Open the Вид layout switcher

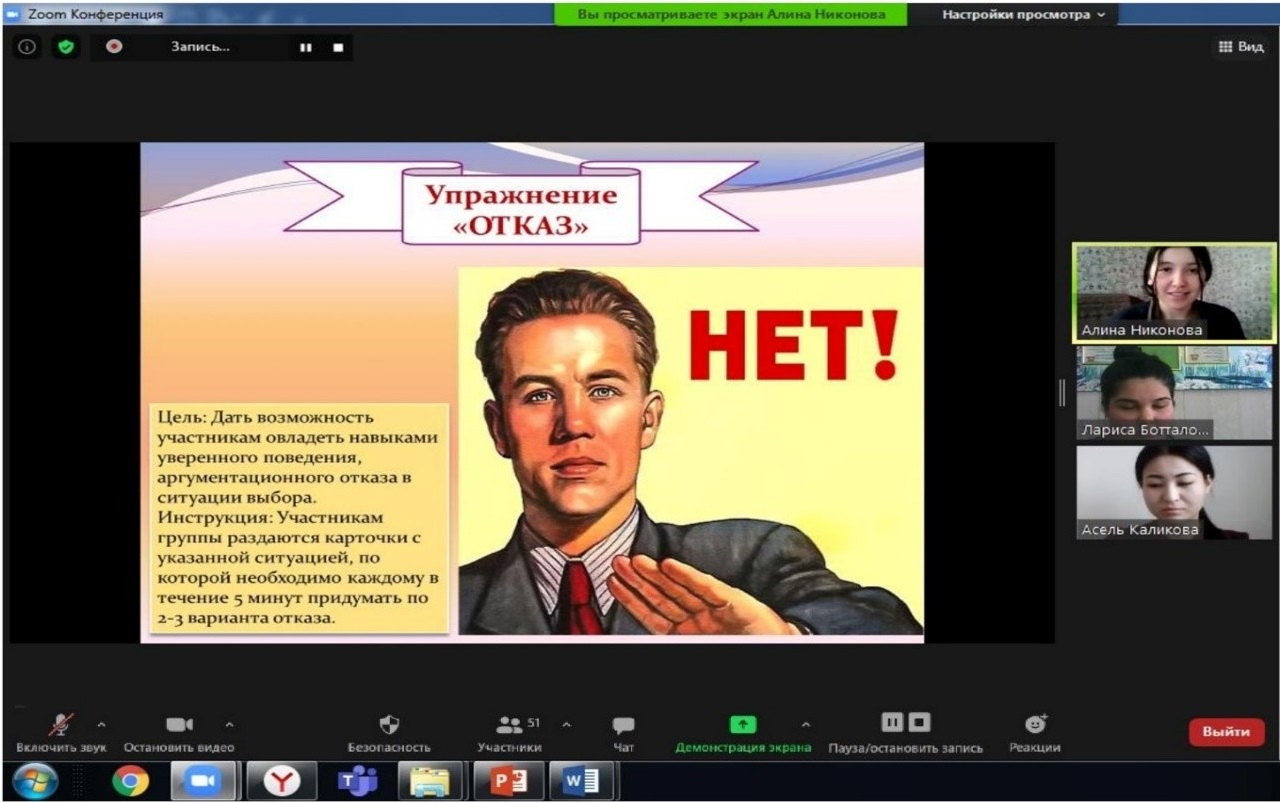click(1241, 46)
